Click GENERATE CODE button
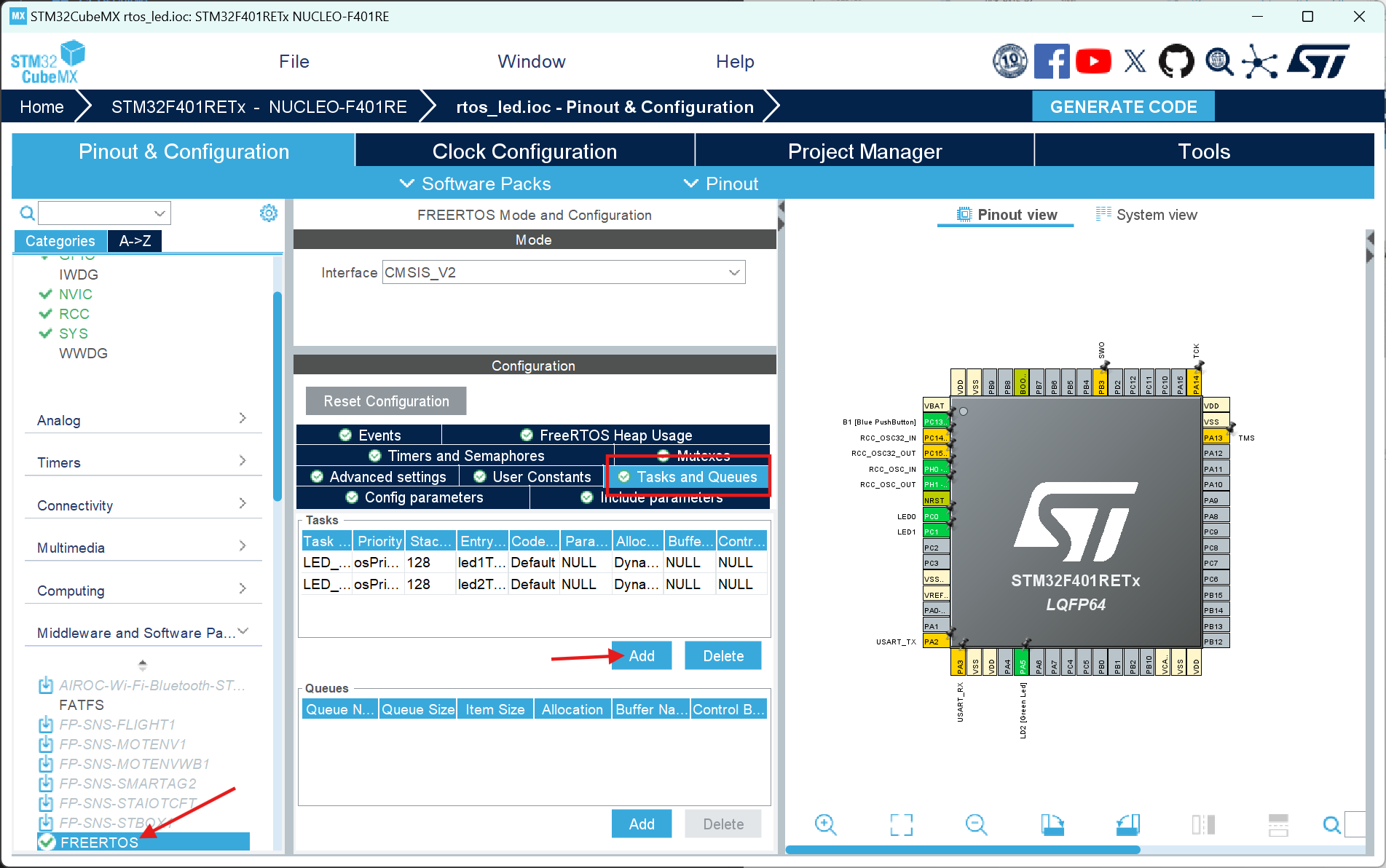Image resolution: width=1386 pixels, height=868 pixels. coord(1123,107)
